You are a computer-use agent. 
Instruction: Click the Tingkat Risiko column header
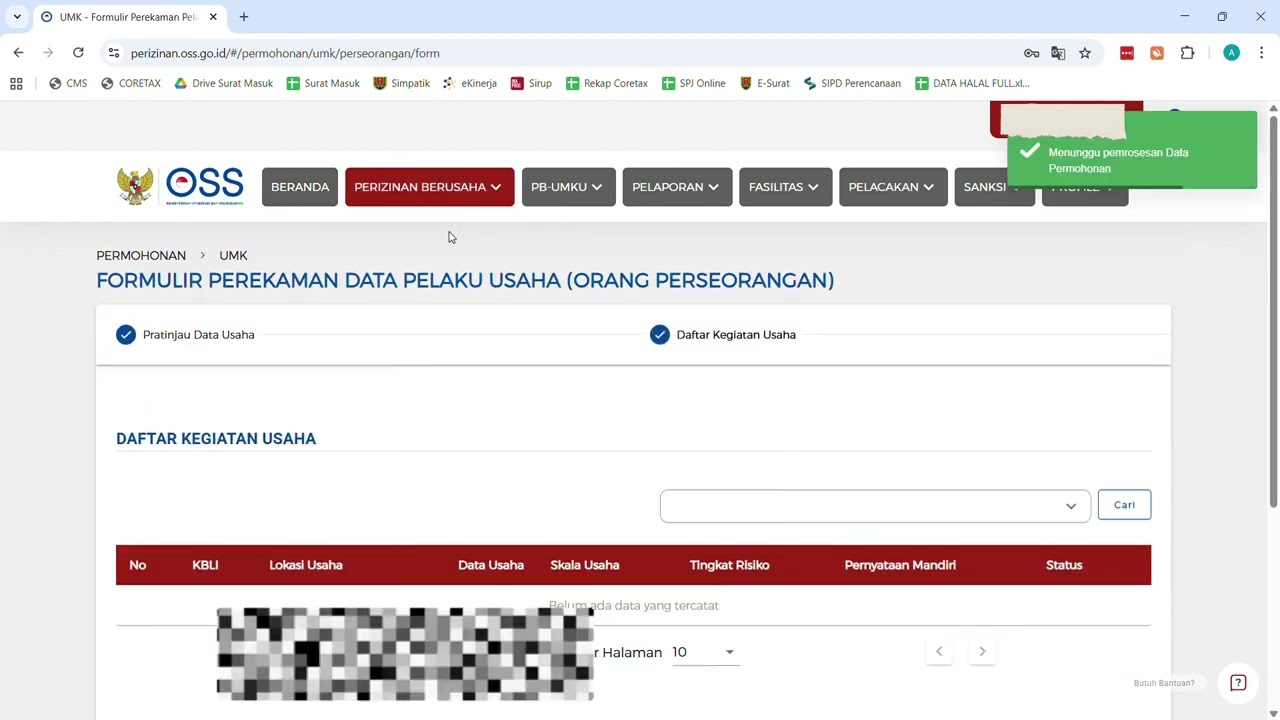tap(729, 565)
